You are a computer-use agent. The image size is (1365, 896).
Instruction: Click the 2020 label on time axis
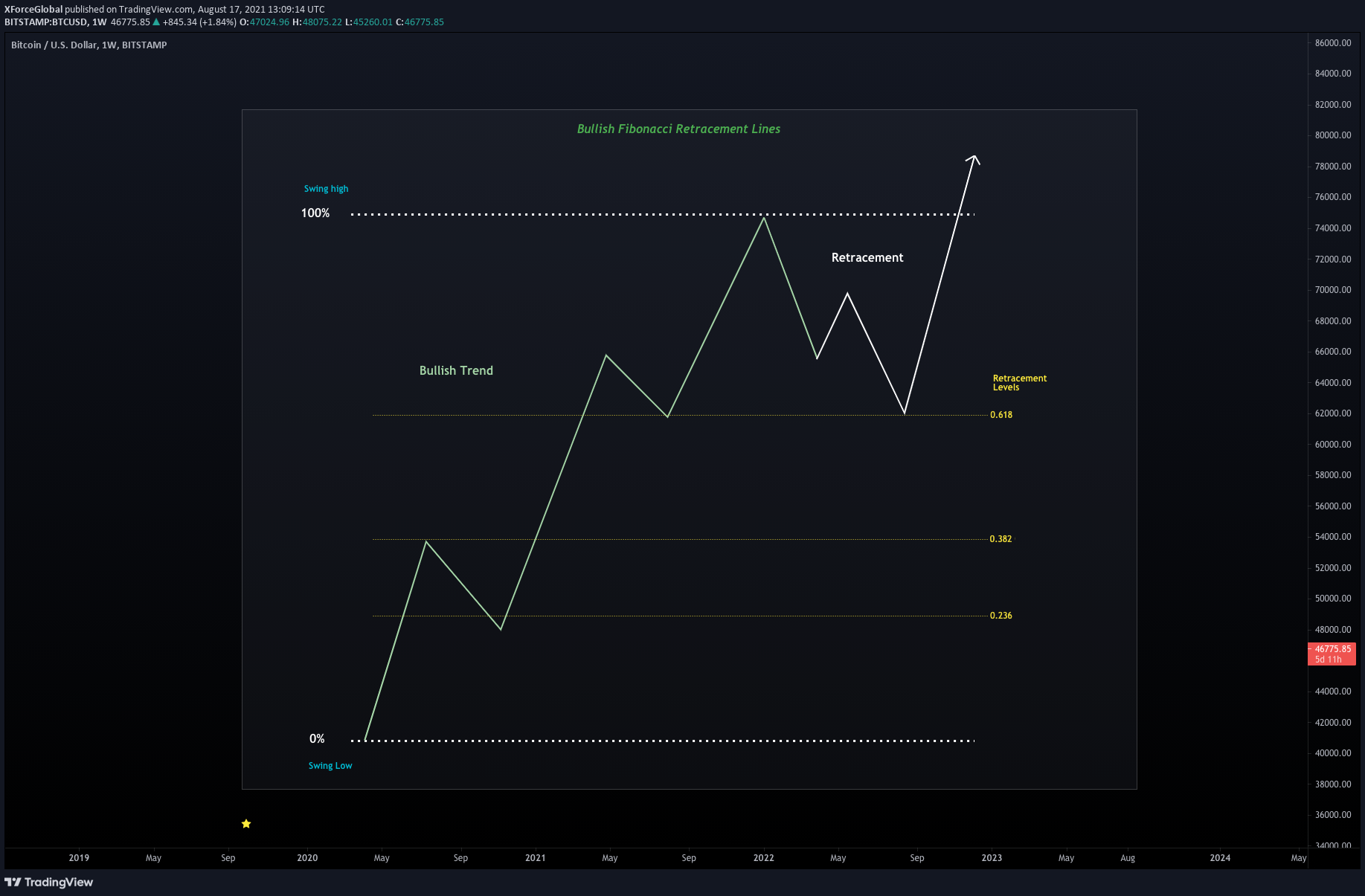click(x=307, y=858)
